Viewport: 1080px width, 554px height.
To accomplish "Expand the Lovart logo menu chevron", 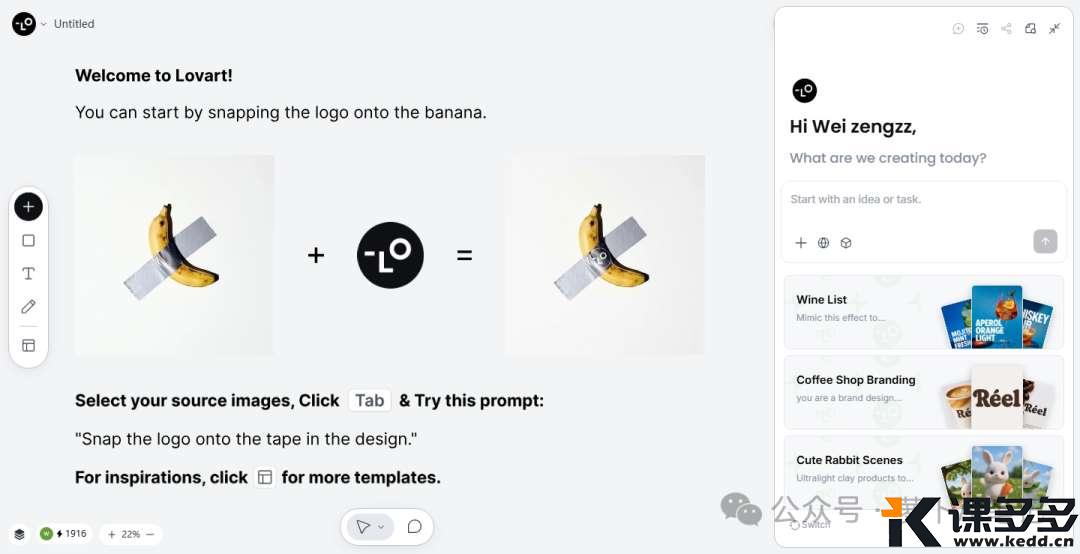I will (43, 24).
